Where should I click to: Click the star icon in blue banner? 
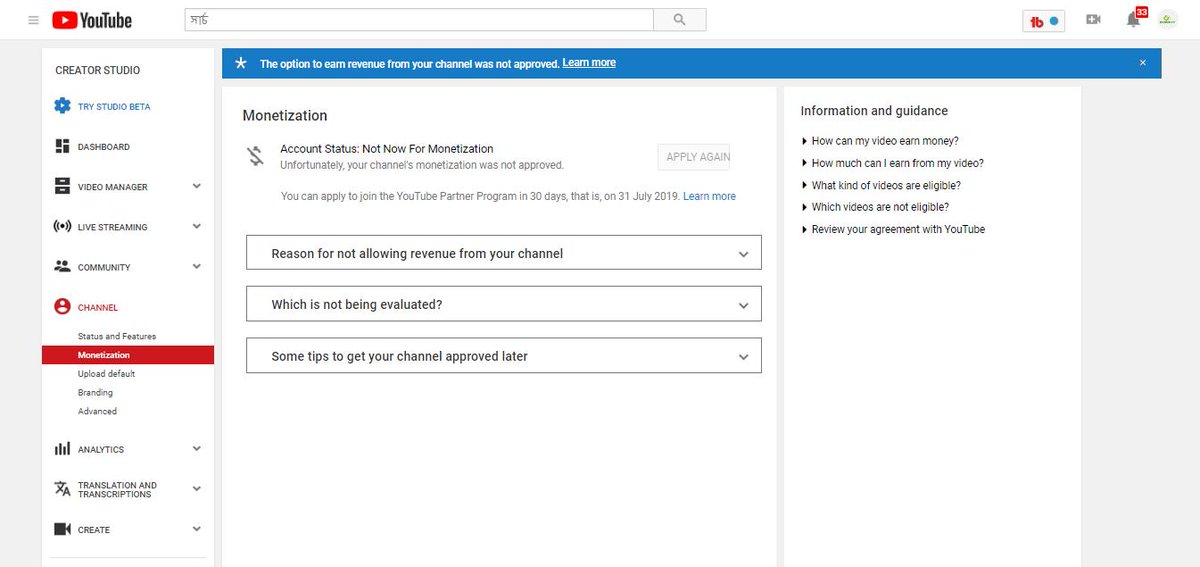click(240, 63)
